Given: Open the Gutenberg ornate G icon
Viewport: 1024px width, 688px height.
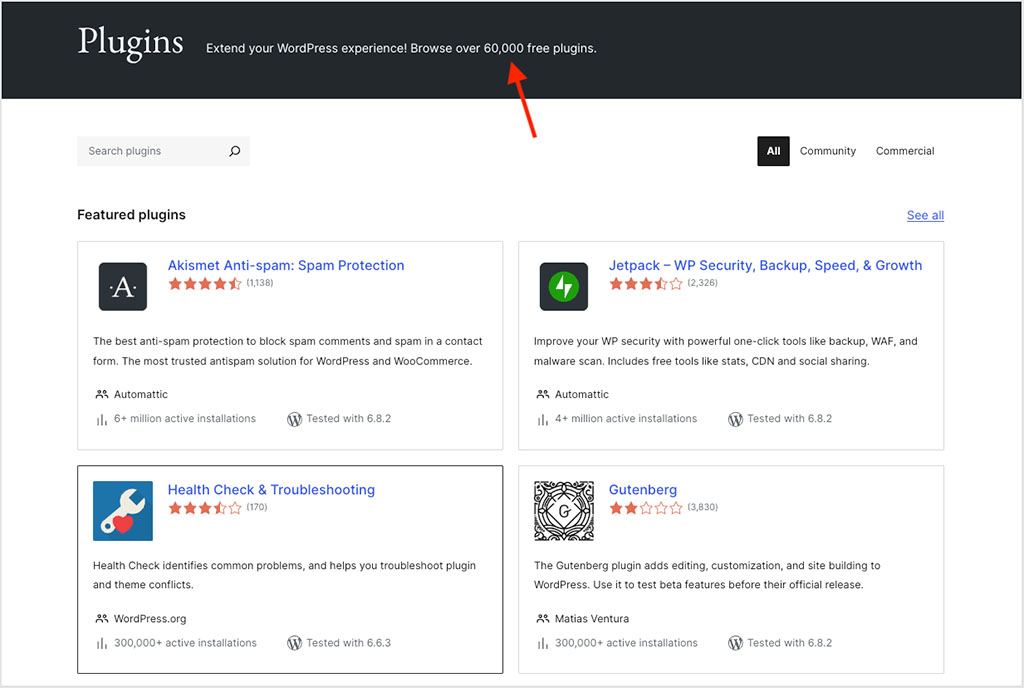Looking at the screenshot, I should (x=564, y=511).
